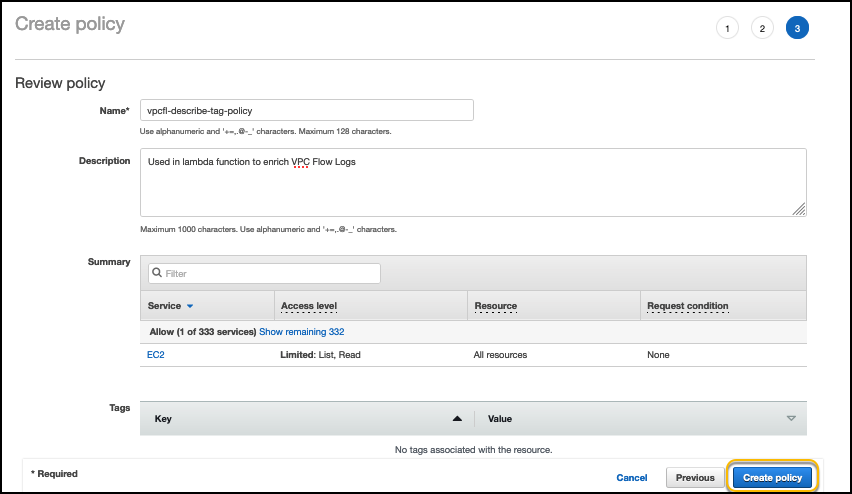Show remaining 332 services
This screenshot has width=852, height=494.
(x=302, y=331)
